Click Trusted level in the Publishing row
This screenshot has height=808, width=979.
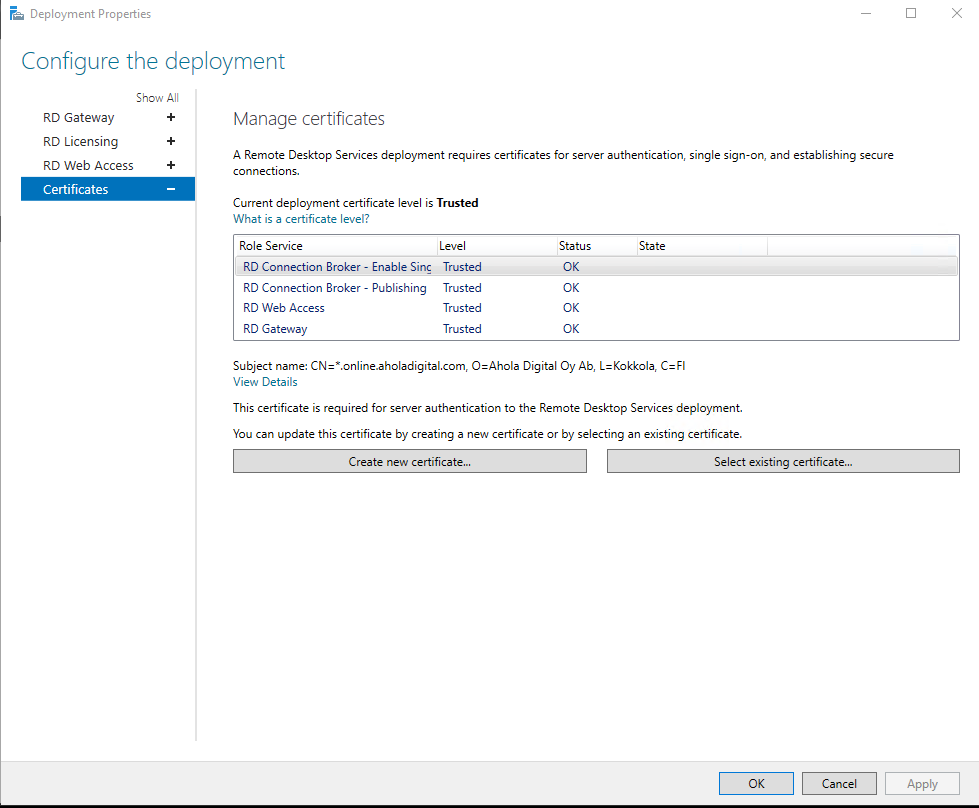pos(462,288)
